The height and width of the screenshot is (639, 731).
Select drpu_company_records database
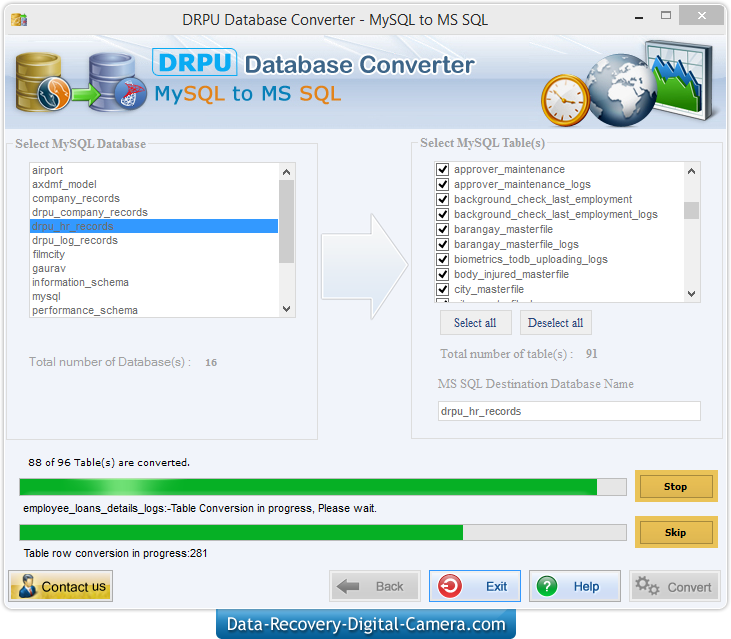click(154, 212)
